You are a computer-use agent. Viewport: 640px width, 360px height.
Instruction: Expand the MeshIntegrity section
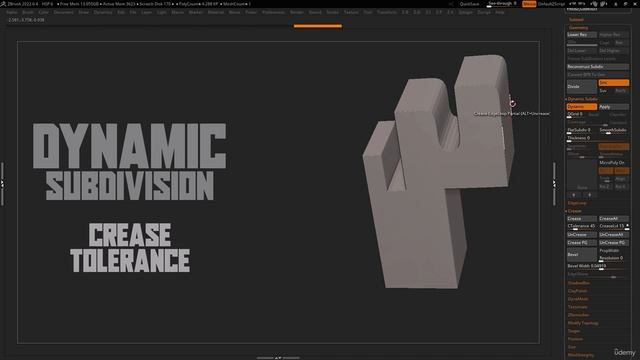[581, 355]
